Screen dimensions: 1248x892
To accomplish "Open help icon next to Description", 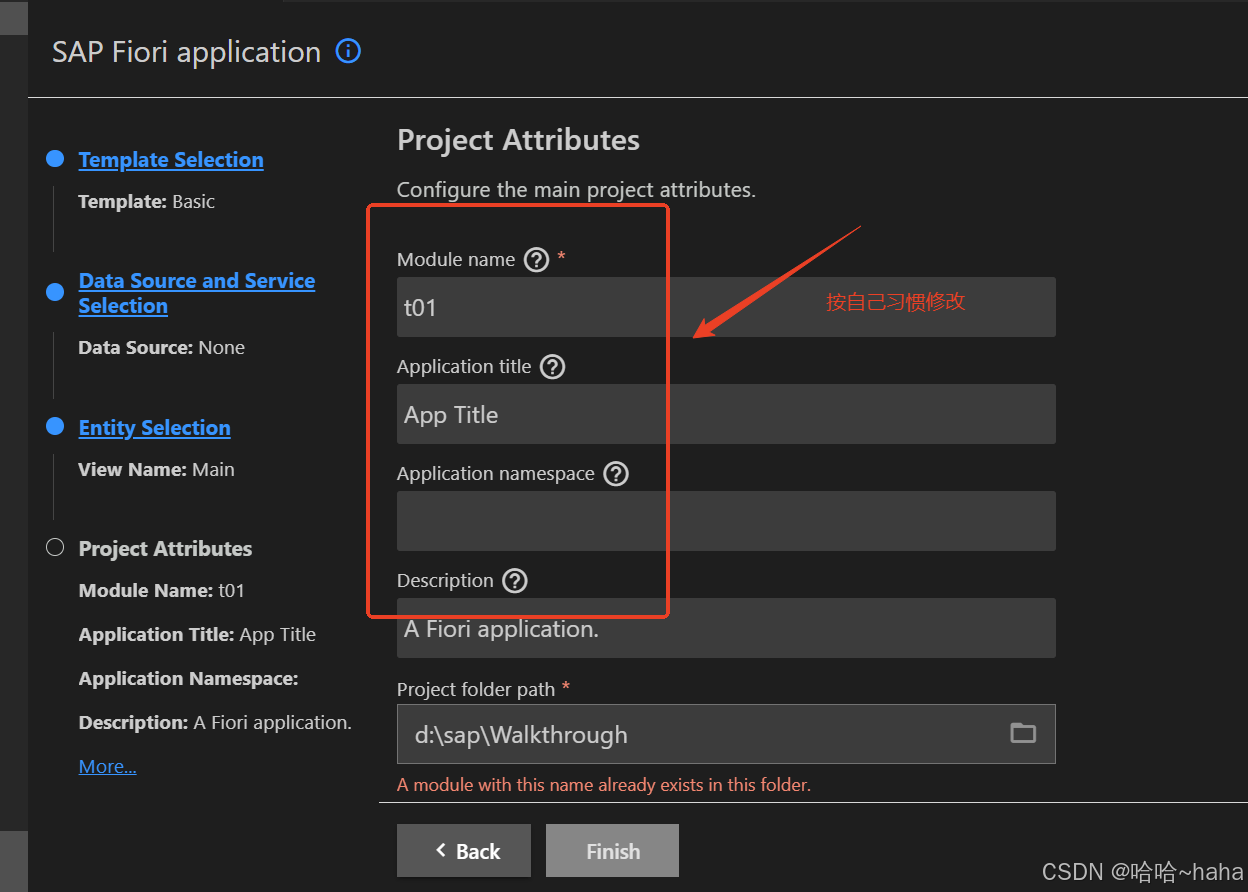I will tap(515, 581).
